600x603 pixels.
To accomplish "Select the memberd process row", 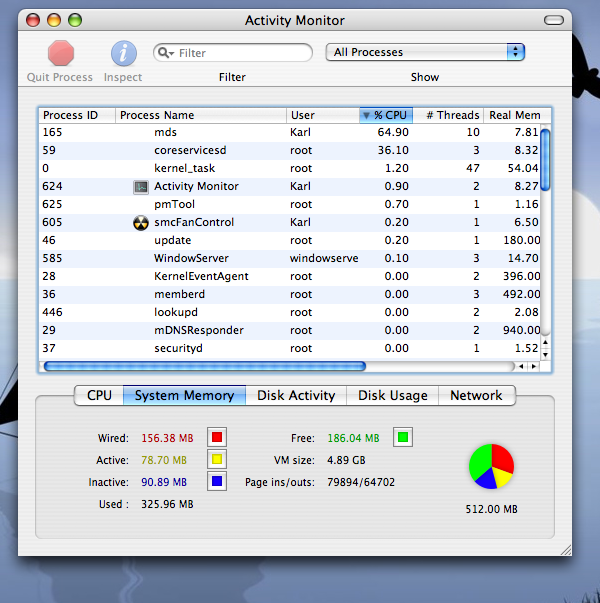I will 290,295.
